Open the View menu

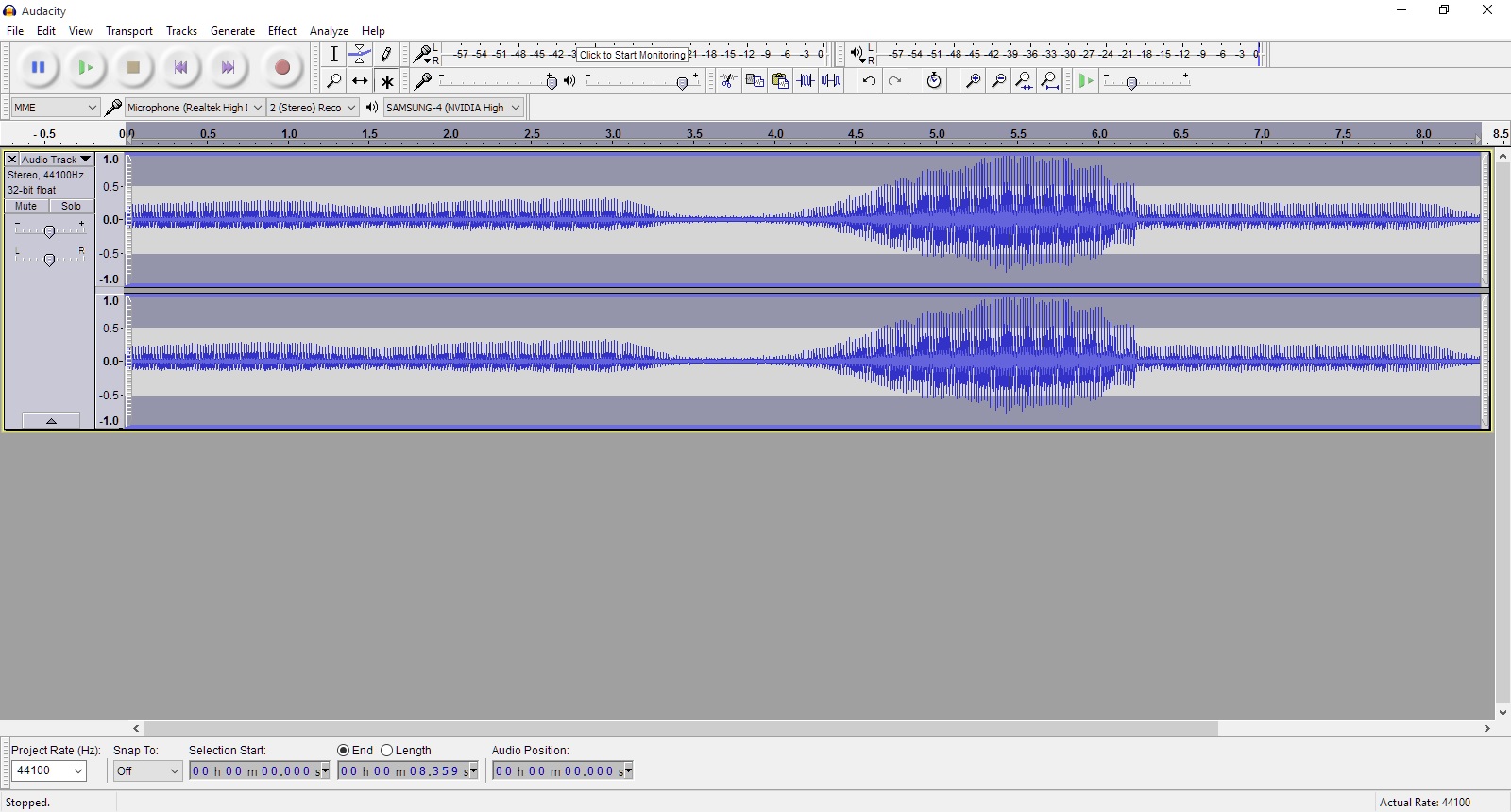pos(80,31)
